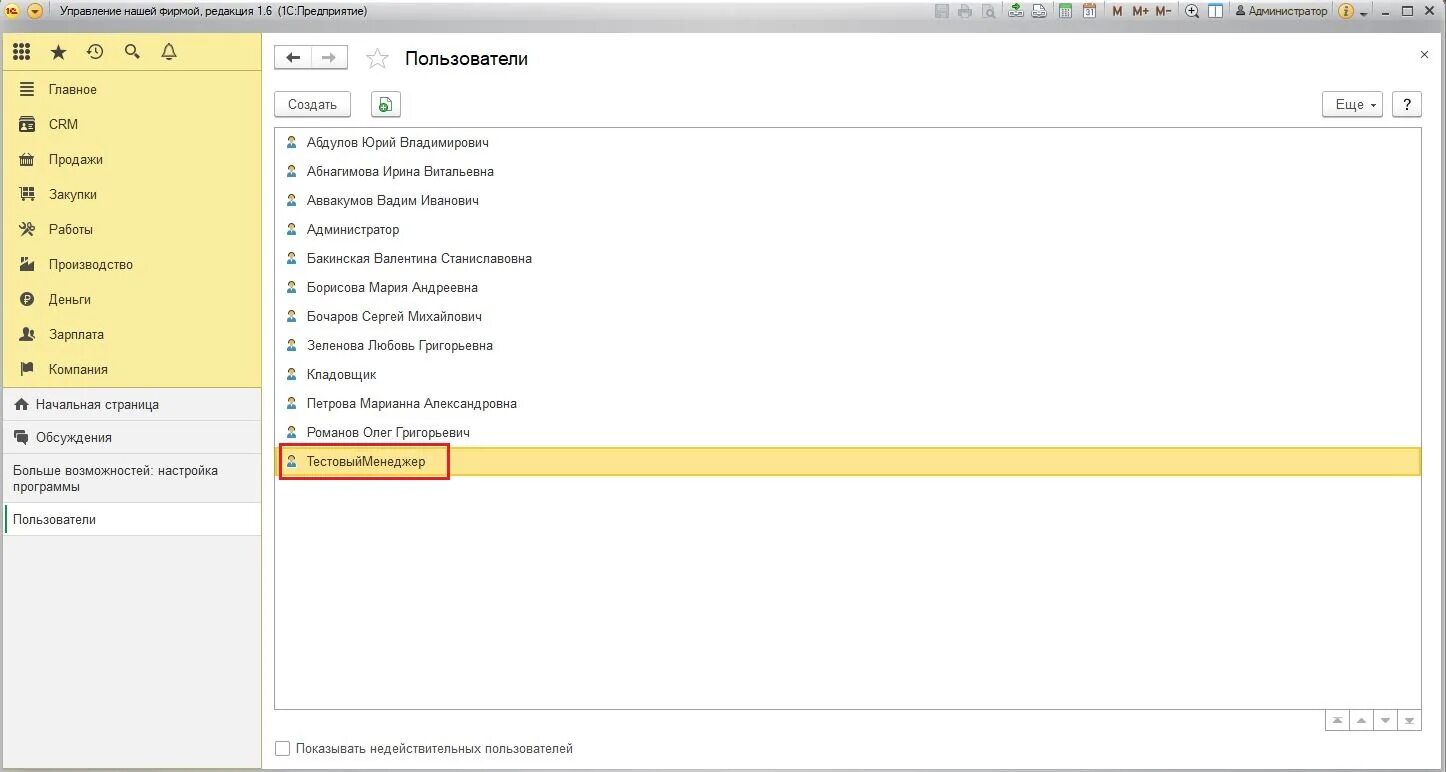Image resolution: width=1446 pixels, height=772 pixels.
Task: Switch to Начальная страница tab
Action: pyautogui.click(x=132, y=404)
